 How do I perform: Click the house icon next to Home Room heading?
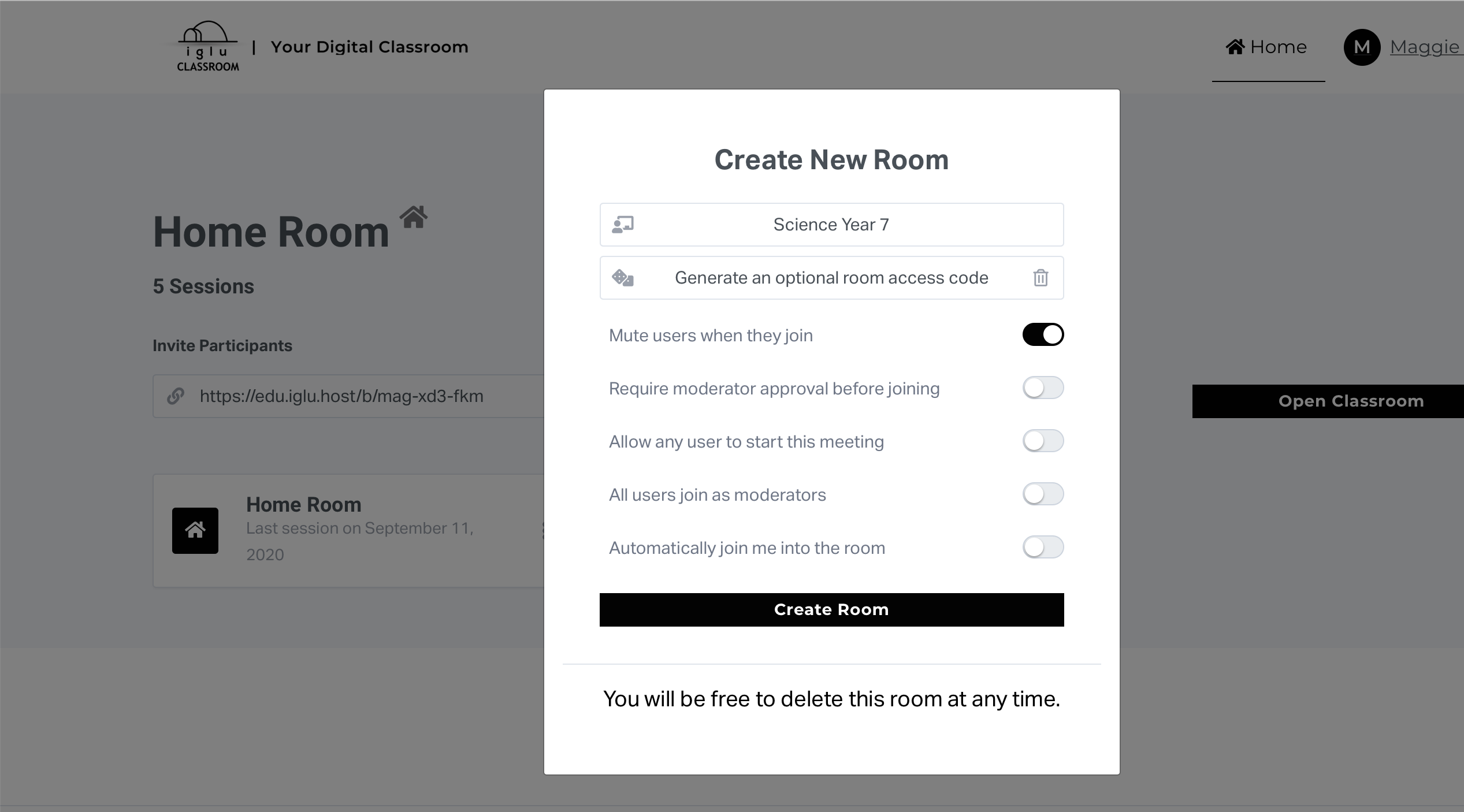click(414, 218)
